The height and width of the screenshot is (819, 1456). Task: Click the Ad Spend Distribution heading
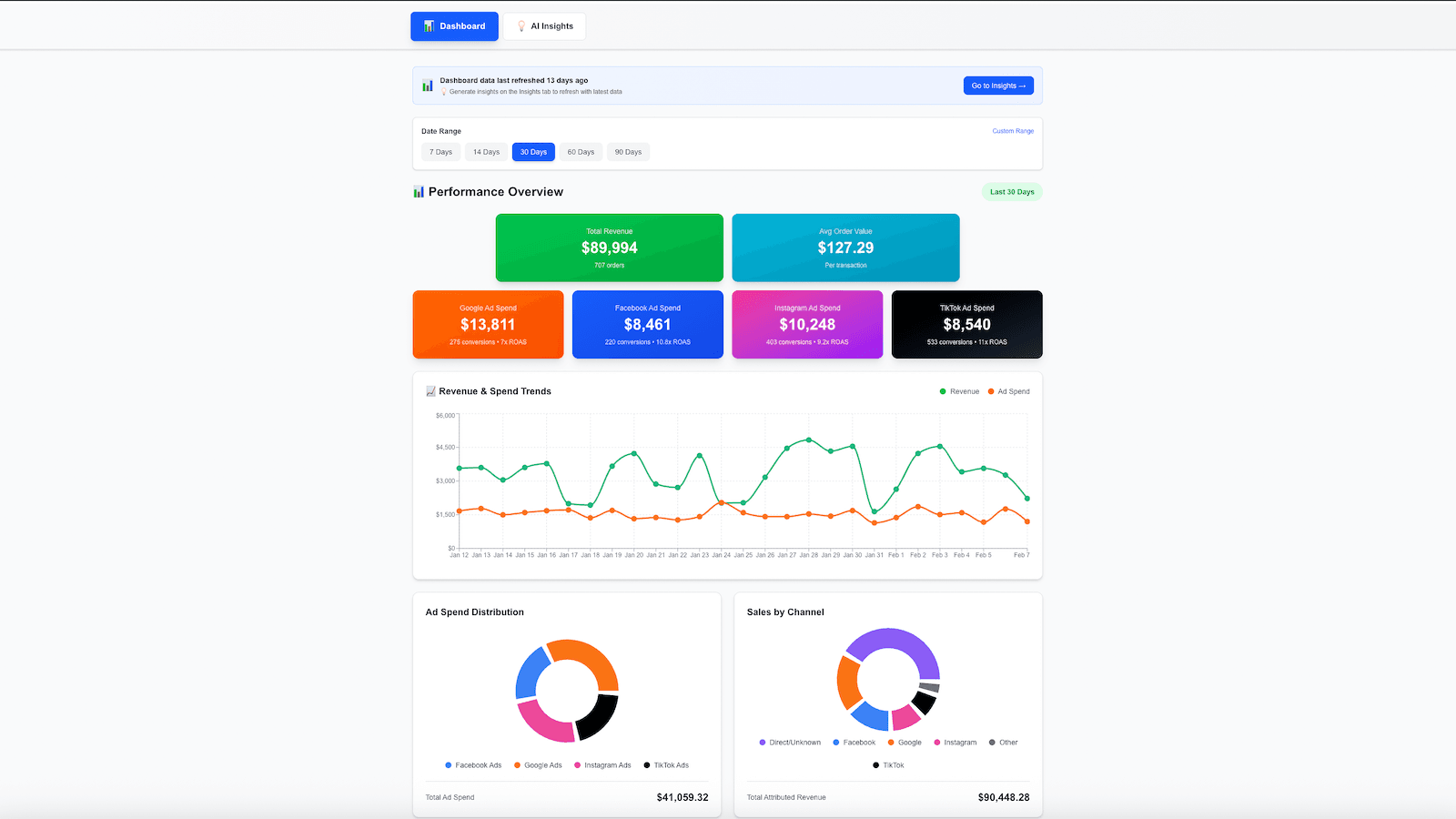coord(475,612)
